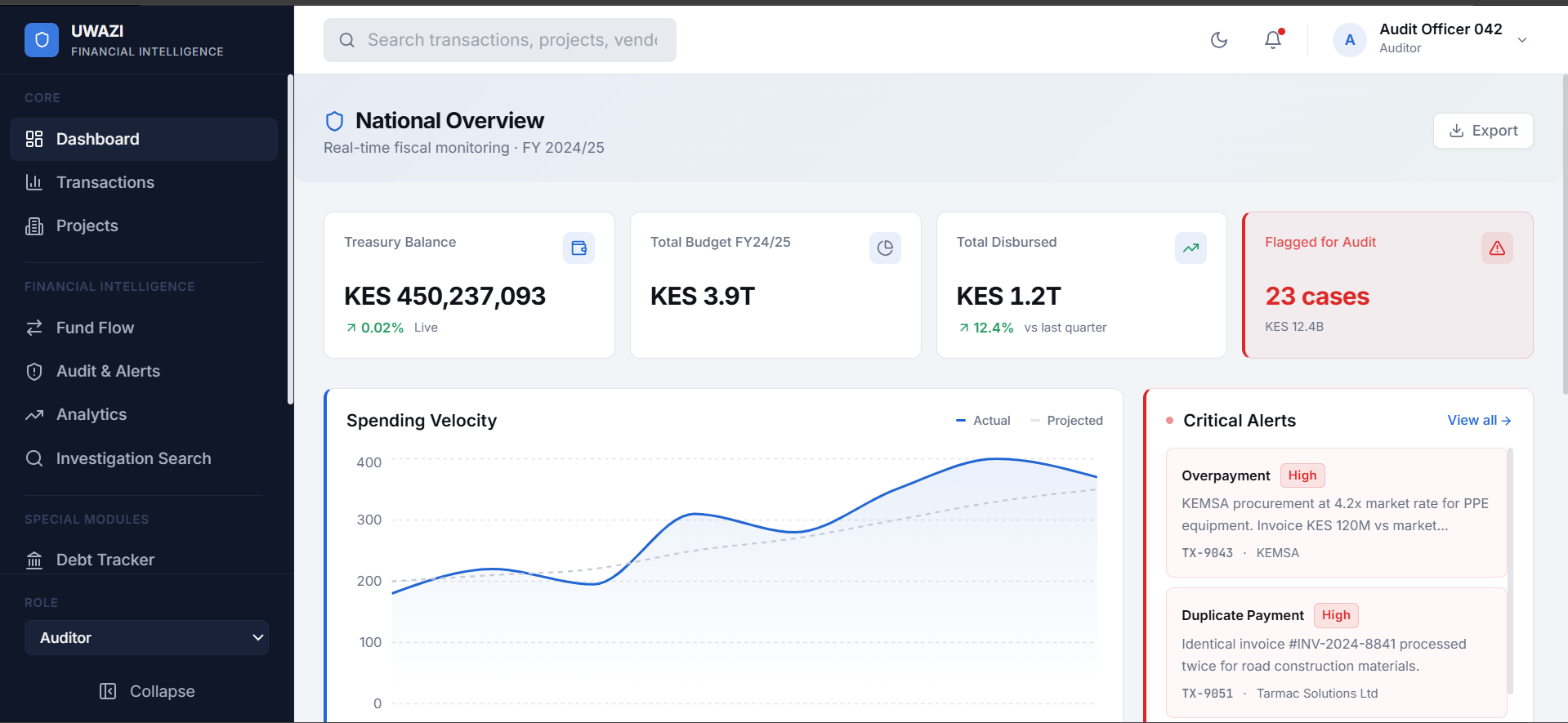This screenshot has width=1568, height=723.
Task: Click the National Overview shield icon
Action: (x=334, y=121)
